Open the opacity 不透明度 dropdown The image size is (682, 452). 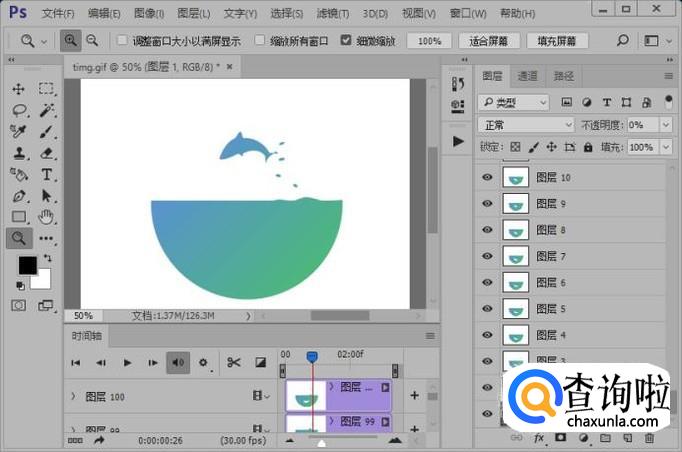pyautogui.click(x=666, y=125)
